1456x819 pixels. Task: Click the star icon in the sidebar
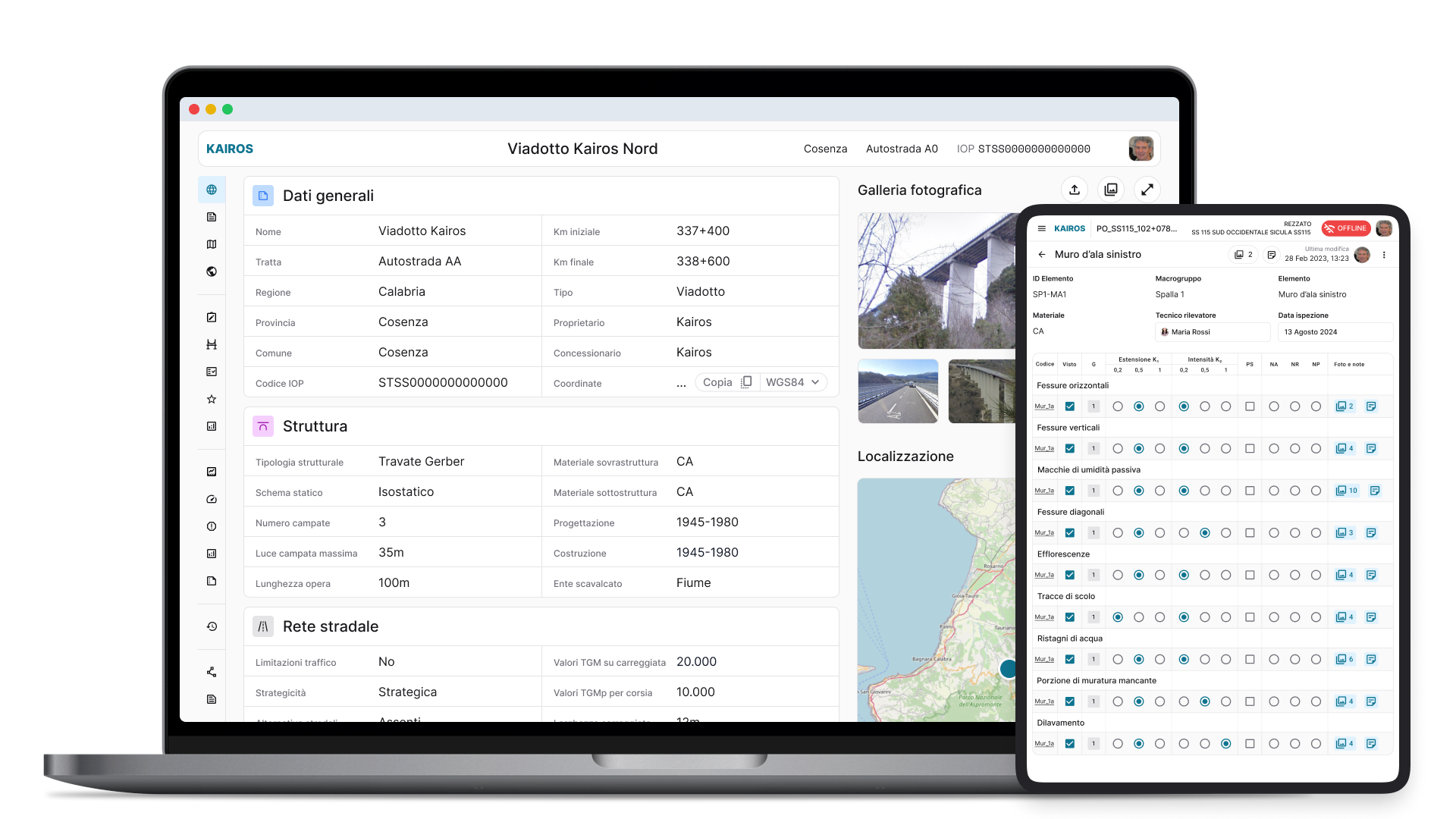click(x=212, y=399)
